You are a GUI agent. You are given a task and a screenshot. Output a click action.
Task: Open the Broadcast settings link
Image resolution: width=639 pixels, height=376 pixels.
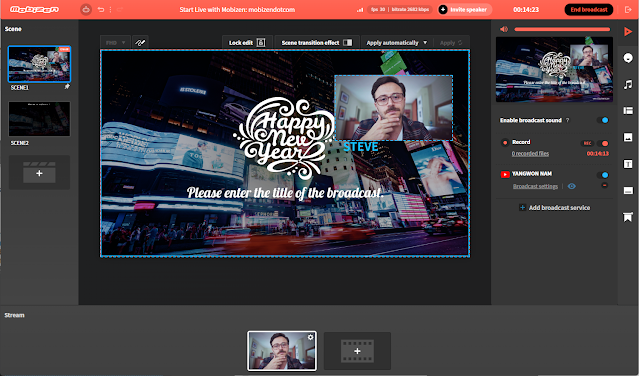(x=535, y=186)
